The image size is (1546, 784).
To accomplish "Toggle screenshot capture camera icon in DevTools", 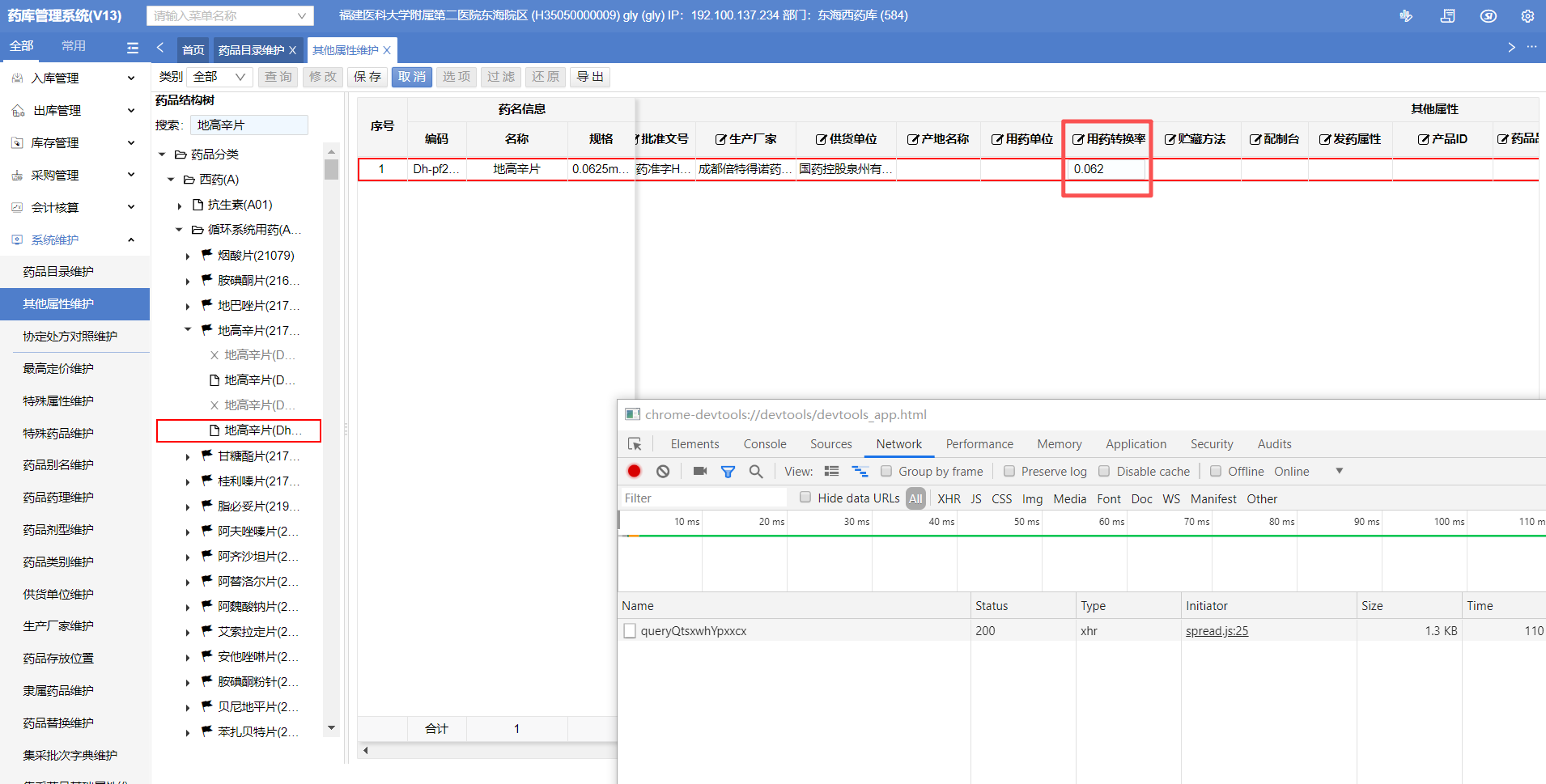I will click(700, 471).
